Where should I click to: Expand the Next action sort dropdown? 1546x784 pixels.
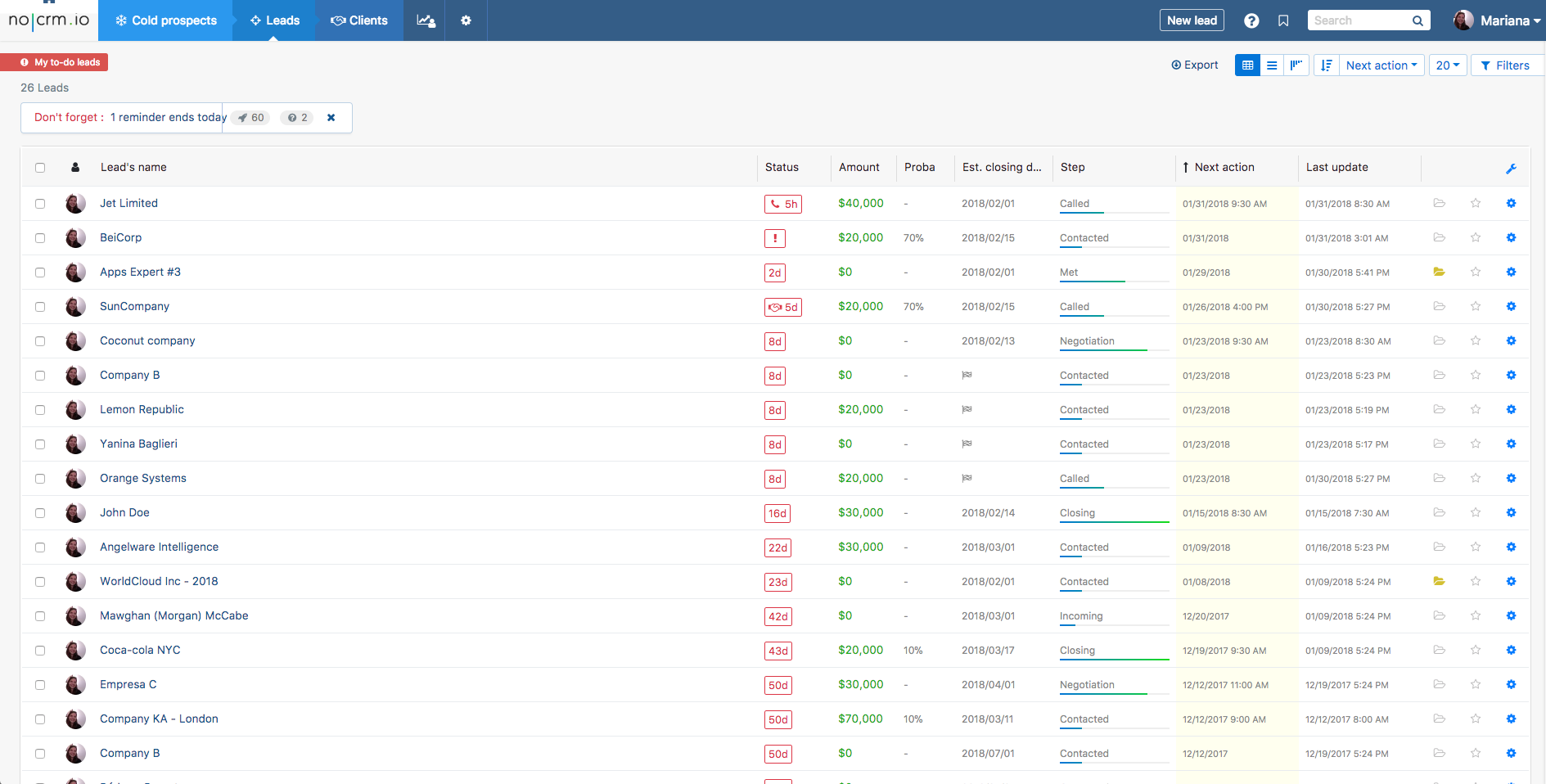coord(1381,65)
